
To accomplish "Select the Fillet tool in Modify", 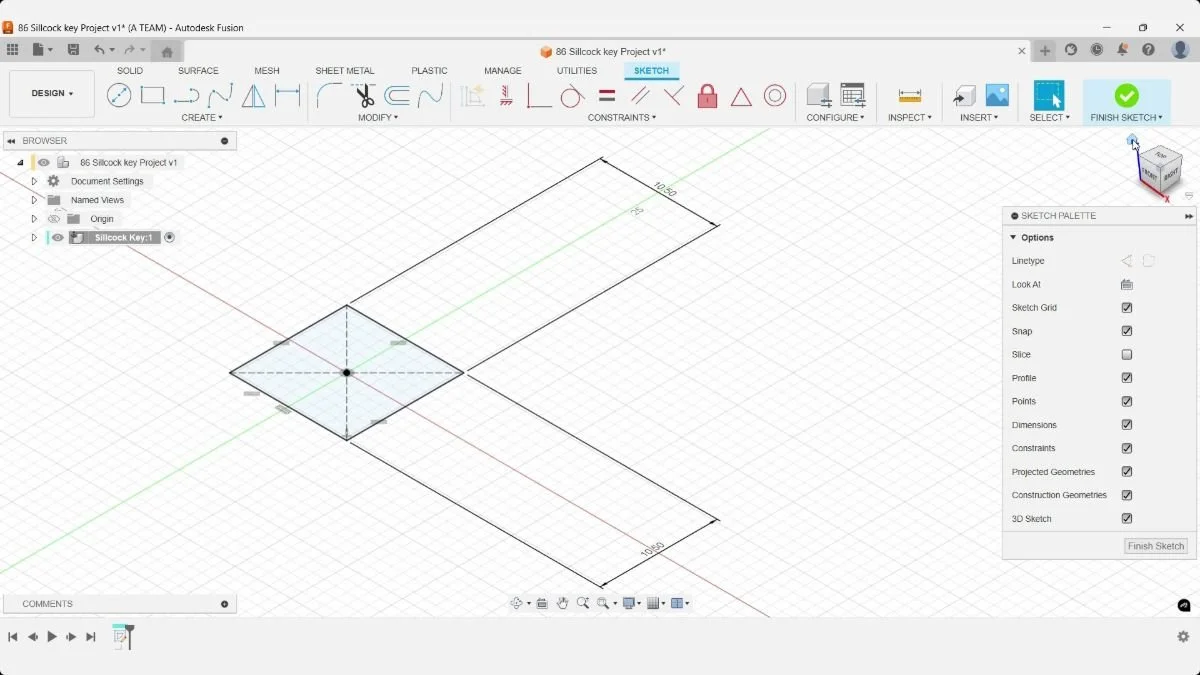I will pyautogui.click(x=329, y=96).
